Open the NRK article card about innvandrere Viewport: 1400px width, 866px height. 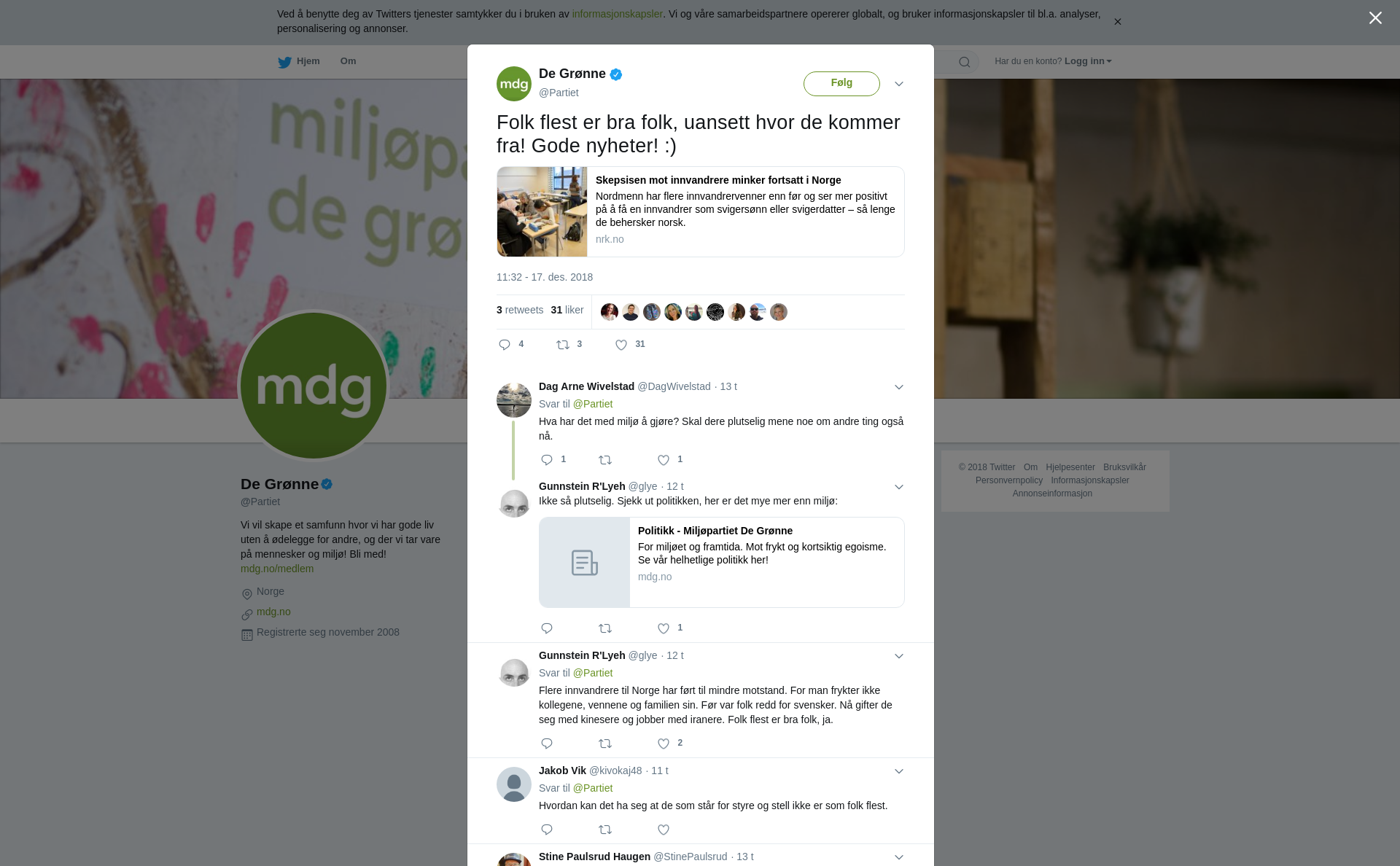[x=701, y=211]
